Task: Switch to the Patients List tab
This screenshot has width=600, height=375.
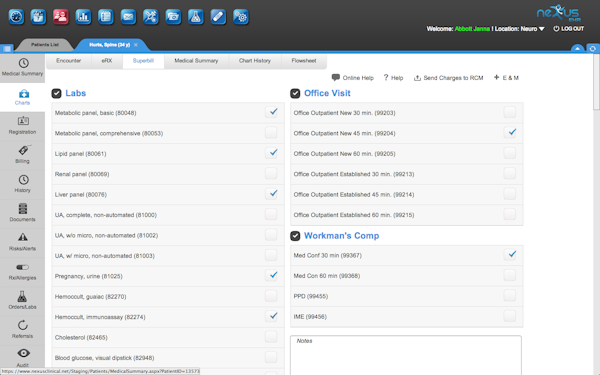Action: (45, 45)
